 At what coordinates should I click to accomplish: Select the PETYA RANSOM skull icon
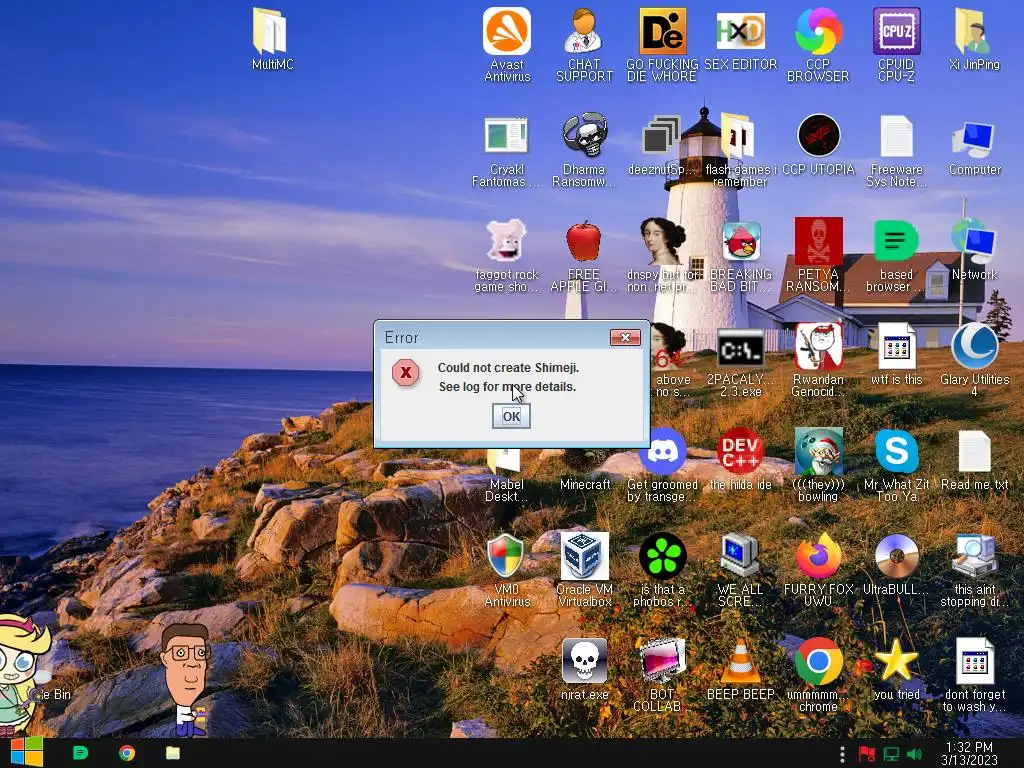pyautogui.click(x=818, y=242)
